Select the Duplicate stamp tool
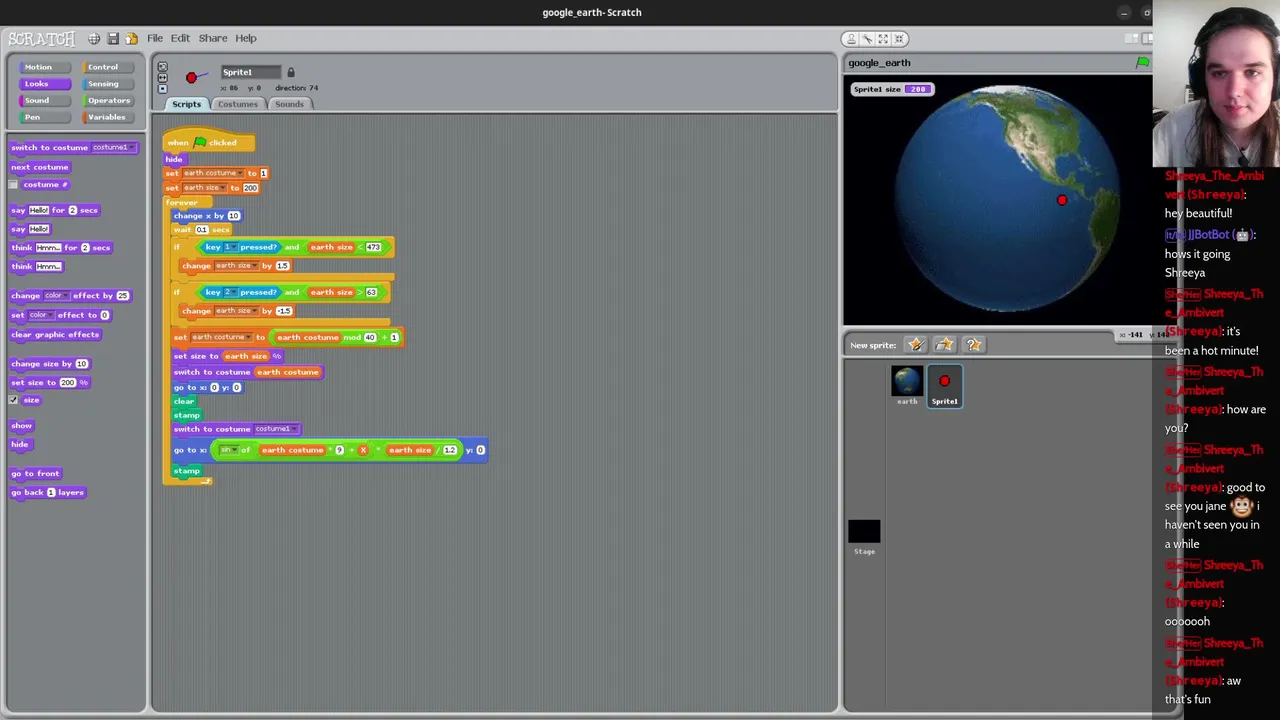Viewport: 1280px width, 720px height. click(851, 38)
